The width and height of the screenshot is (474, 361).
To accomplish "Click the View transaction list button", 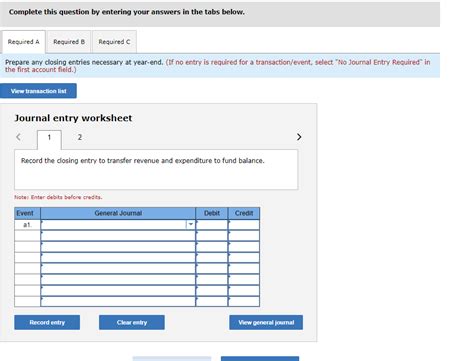I will tap(38, 91).
